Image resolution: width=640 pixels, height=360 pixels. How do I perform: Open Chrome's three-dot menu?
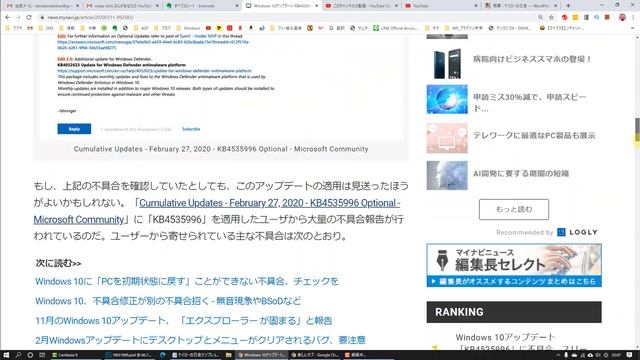pos(633,18)
